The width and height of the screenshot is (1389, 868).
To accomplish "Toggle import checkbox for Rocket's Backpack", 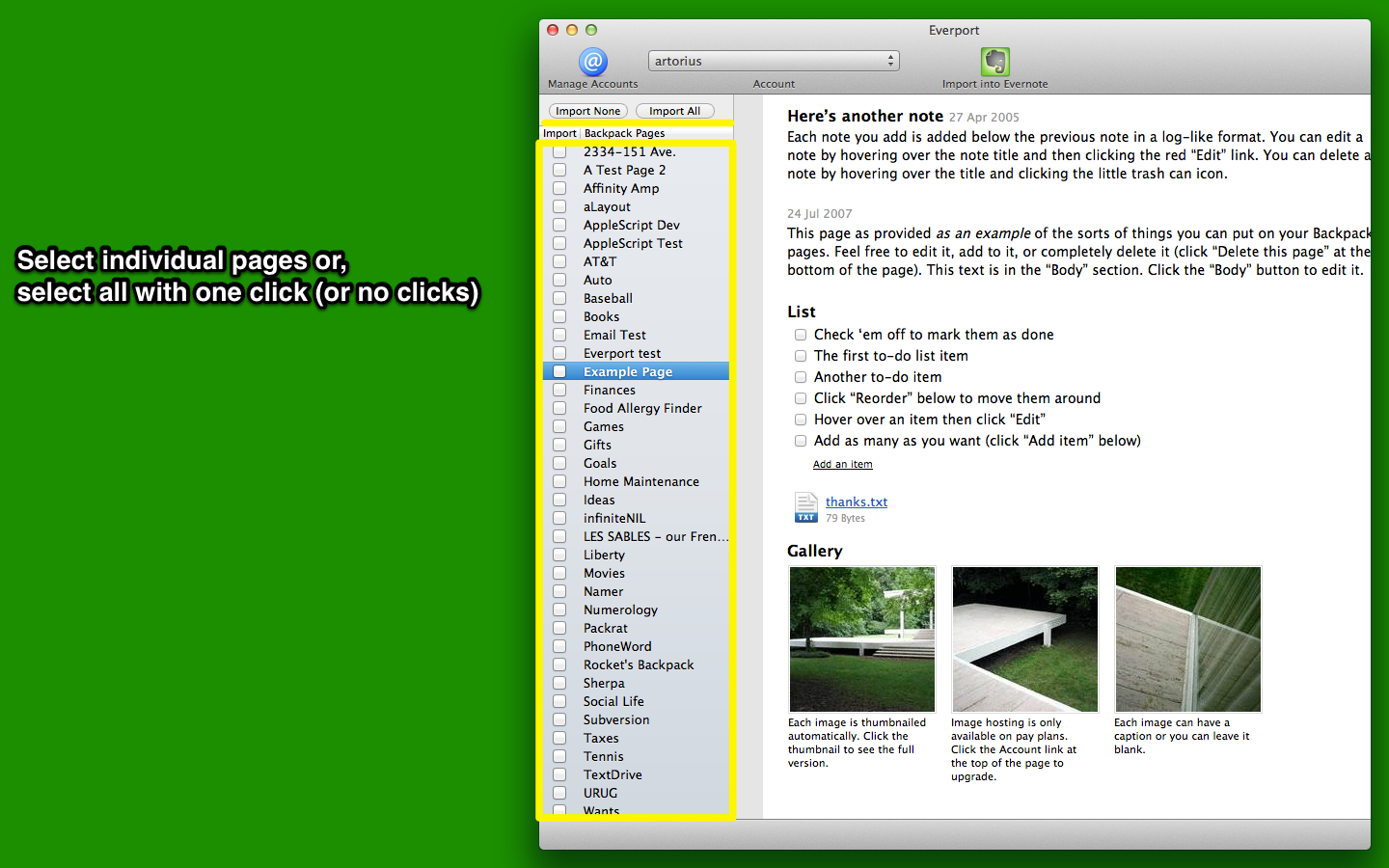I will tap(559, 665).
